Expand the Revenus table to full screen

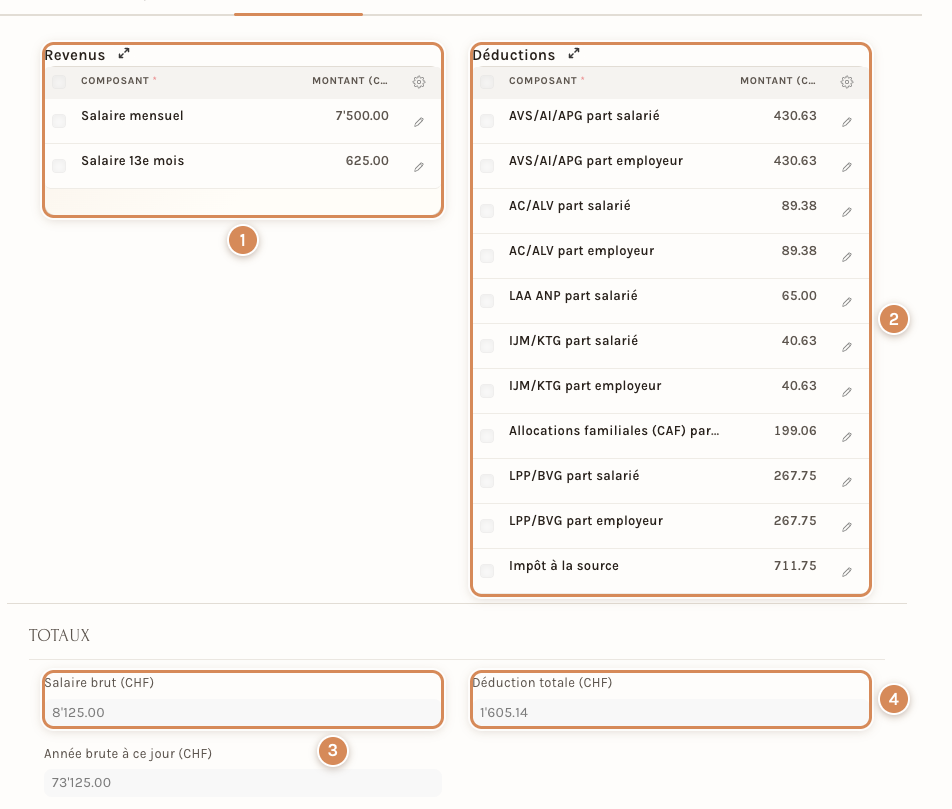click(x=124, y=53)
